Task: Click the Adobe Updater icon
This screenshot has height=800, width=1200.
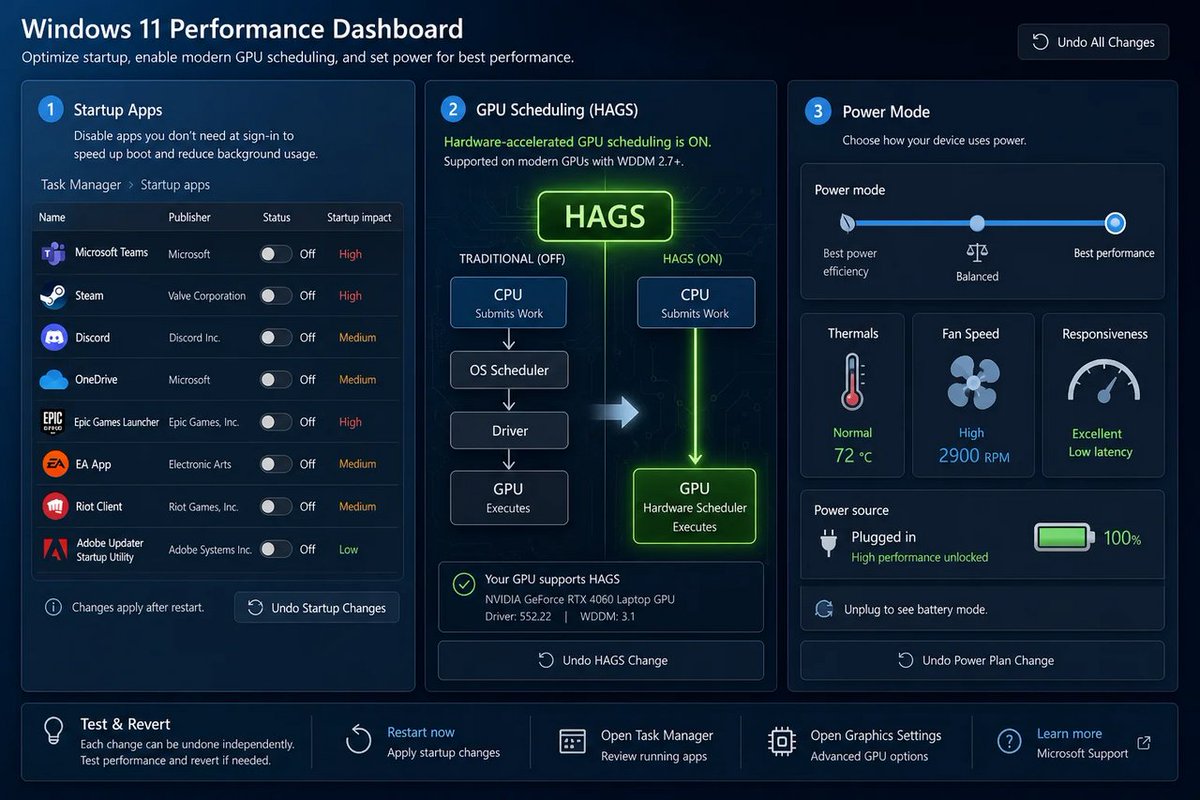Action: tap(54, 549)
